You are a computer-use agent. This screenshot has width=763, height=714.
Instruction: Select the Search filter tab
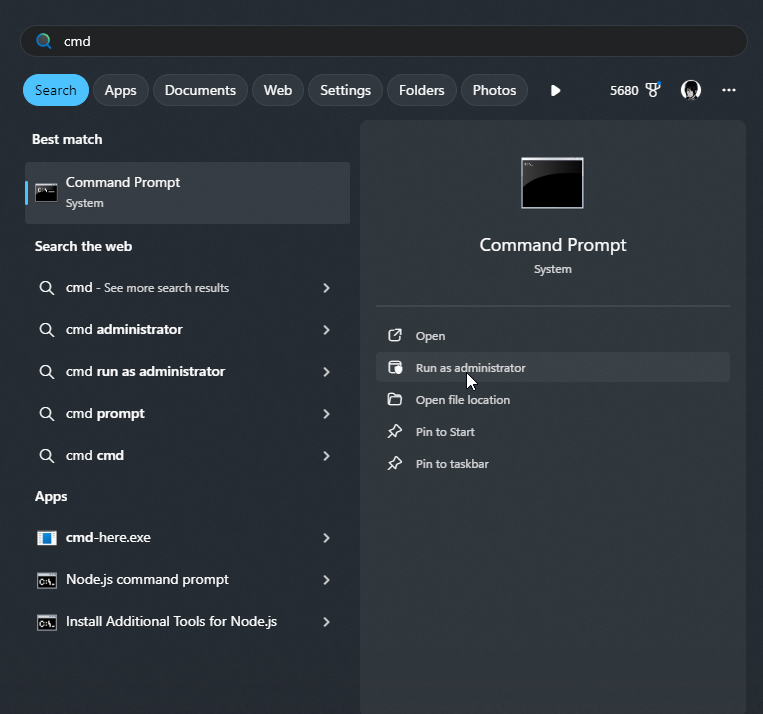(56, 90)
